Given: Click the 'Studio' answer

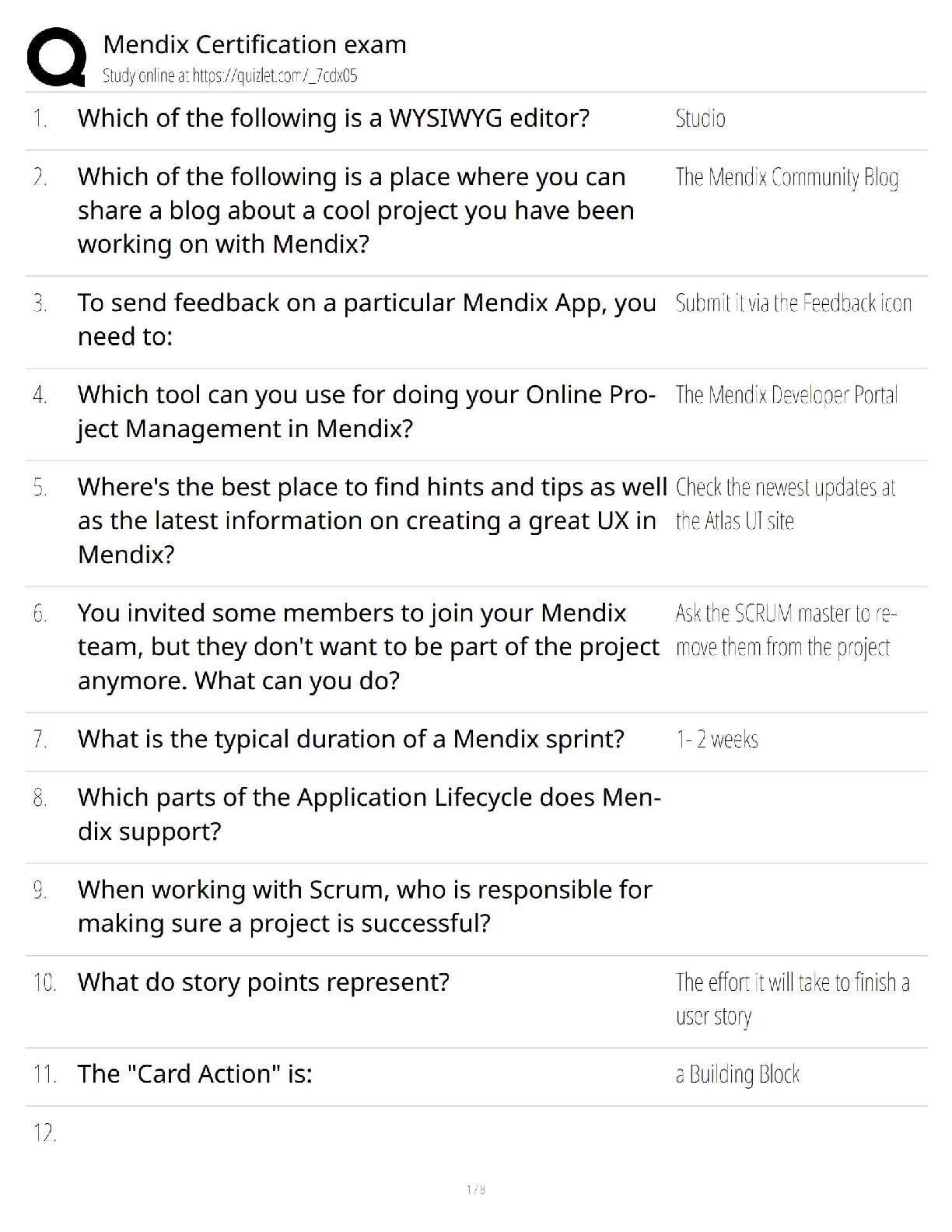Looking at the screenshot, I should coord(700,119).
